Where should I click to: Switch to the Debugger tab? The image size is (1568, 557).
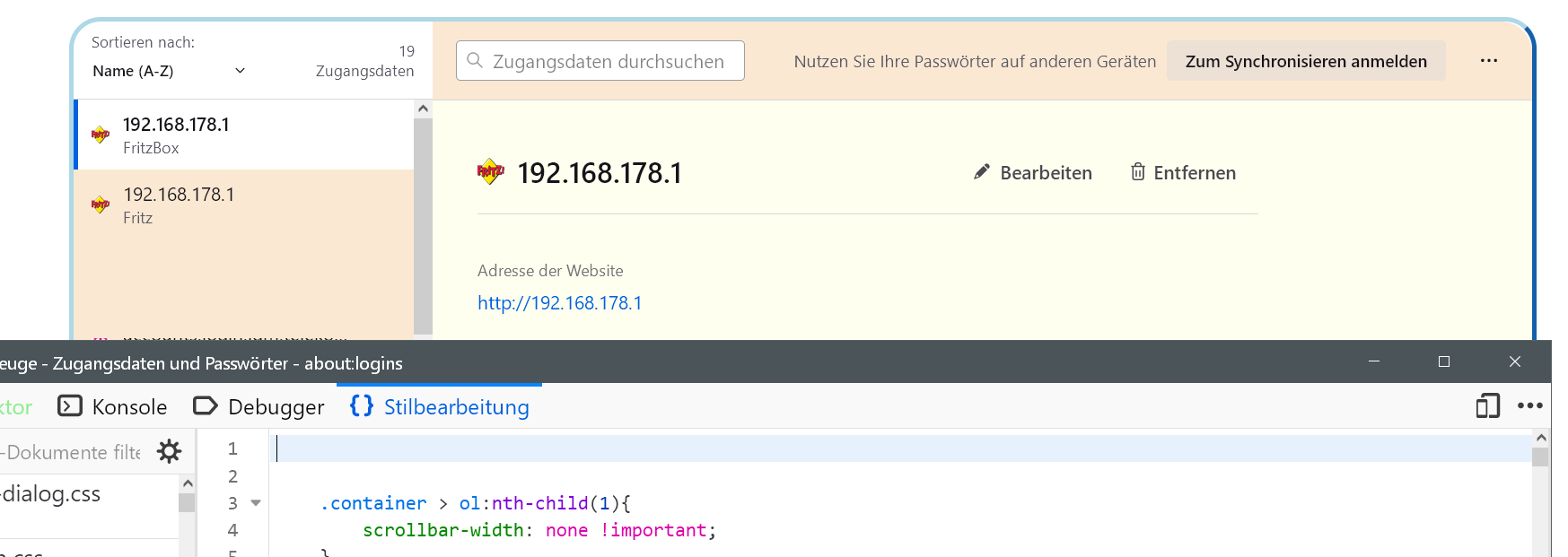(x=259, y=407)
